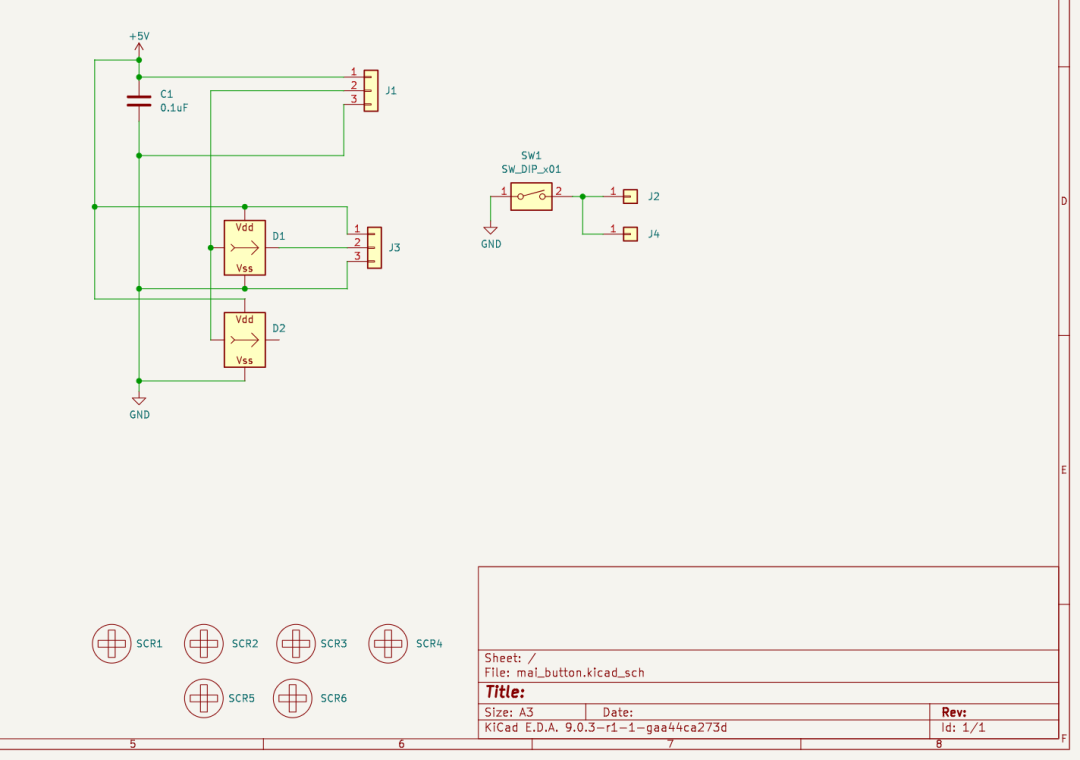Click the "Title:" field in the title block
This screenshot has width=1080, height=760.
[x=505, y=692]
